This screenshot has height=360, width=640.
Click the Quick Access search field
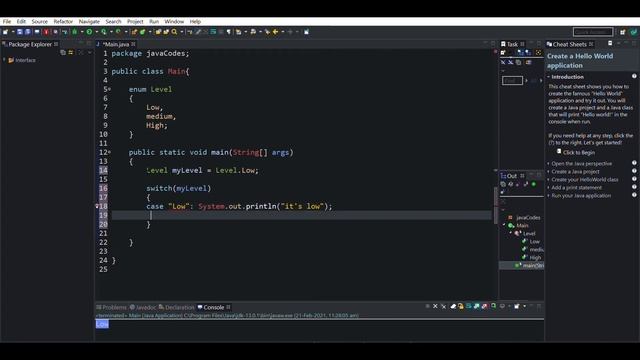point(593,31)
